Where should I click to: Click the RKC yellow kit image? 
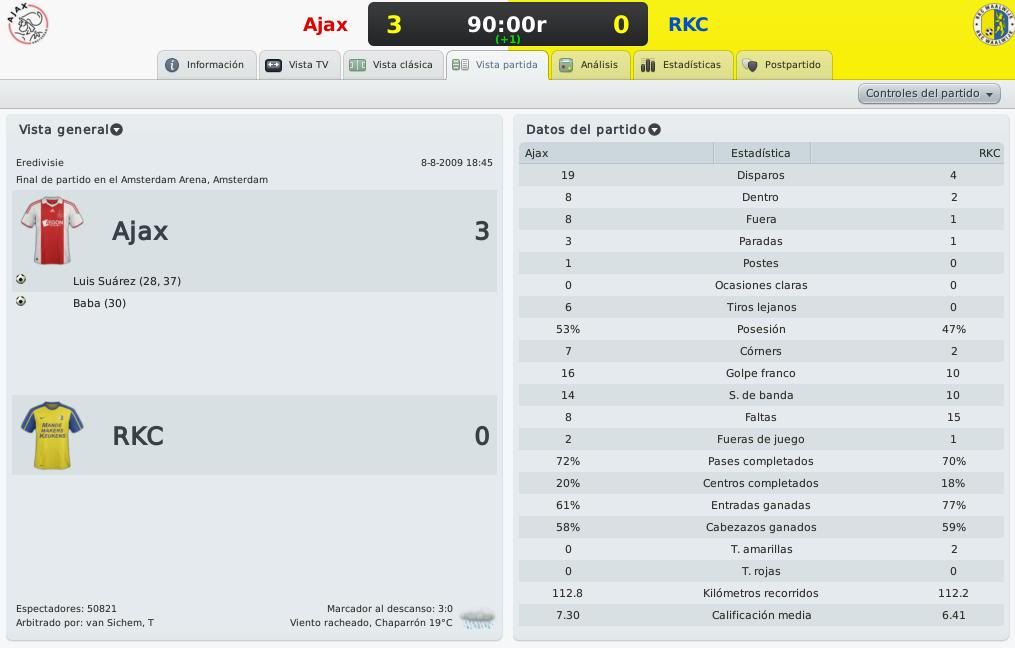(52, 436)
